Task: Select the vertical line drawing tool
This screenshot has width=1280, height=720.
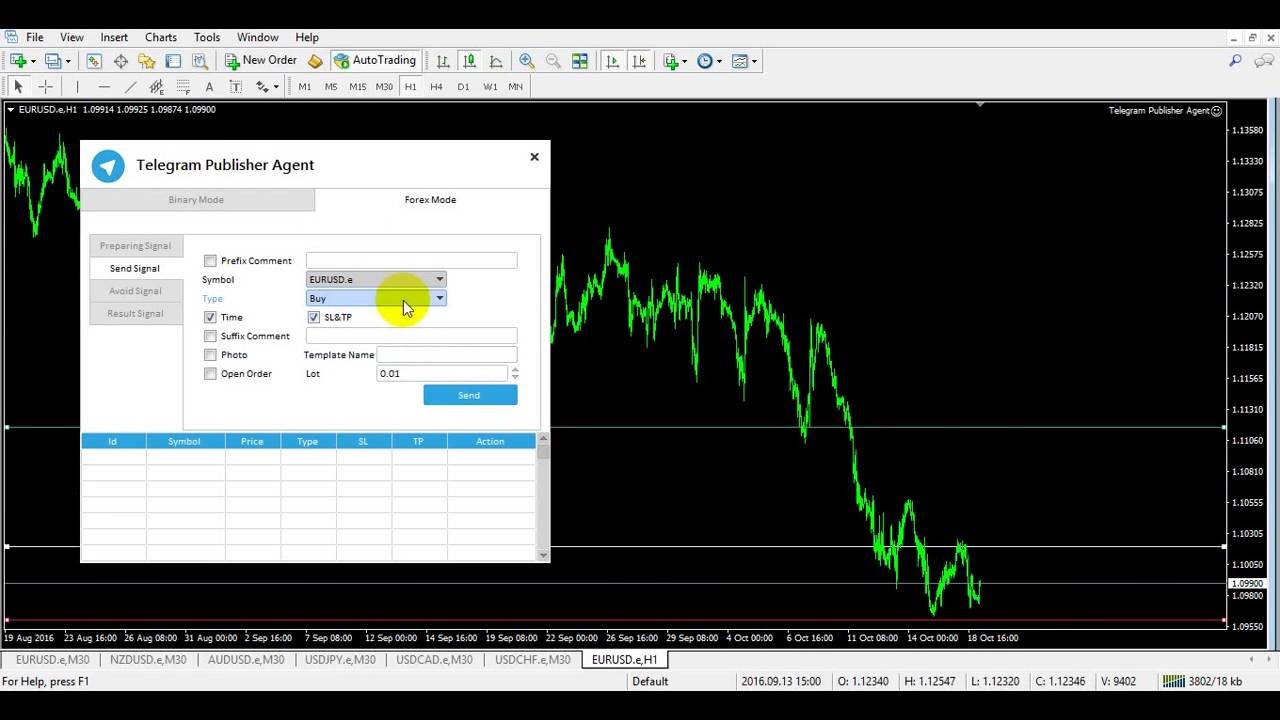Action: [x=77, y=87]
